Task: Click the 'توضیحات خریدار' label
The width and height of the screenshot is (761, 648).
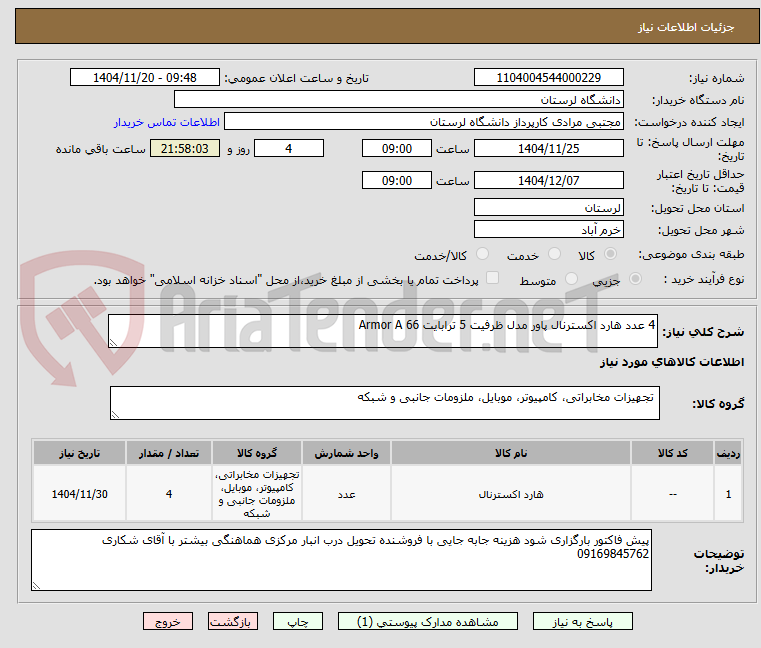Action: [x=719, y=561]
